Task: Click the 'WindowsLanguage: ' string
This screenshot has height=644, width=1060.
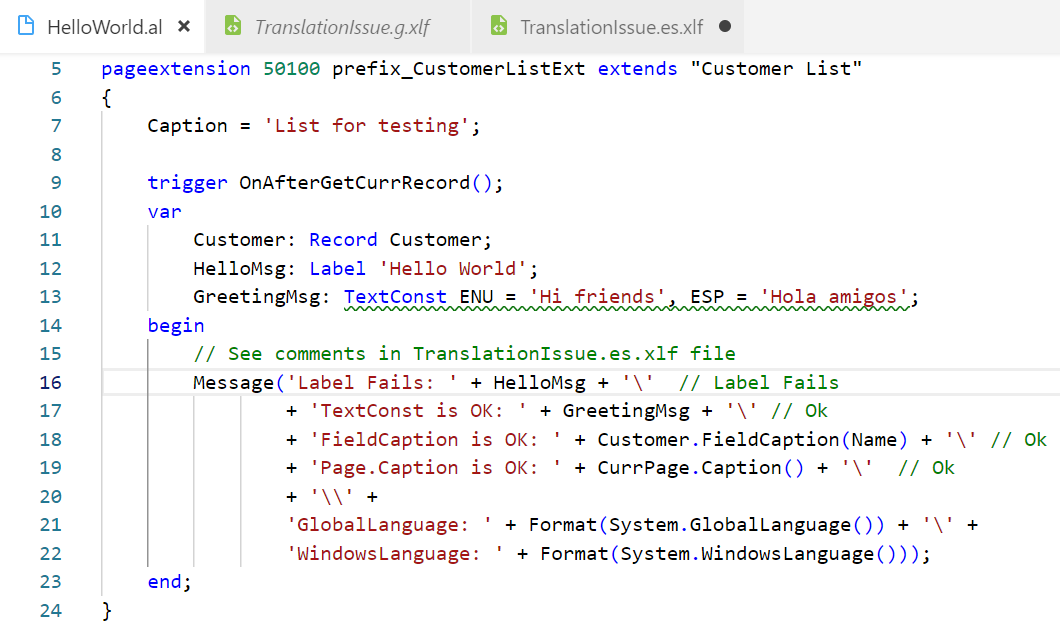Action: point(395,554)
